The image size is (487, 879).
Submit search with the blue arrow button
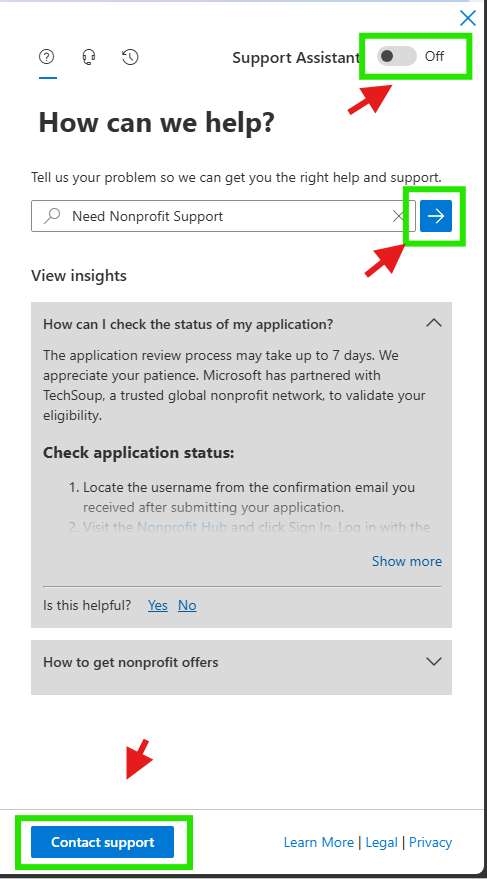(436, 216)
